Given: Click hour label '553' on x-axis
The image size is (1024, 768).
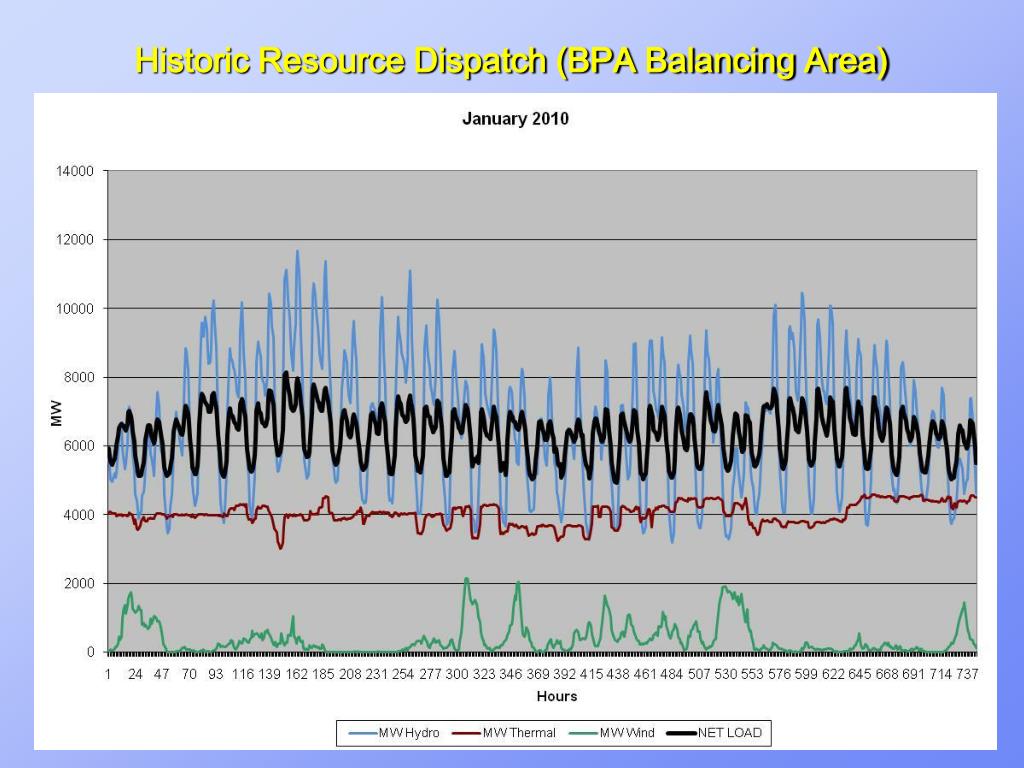Looking at the screenshot, I should point(752,674).
